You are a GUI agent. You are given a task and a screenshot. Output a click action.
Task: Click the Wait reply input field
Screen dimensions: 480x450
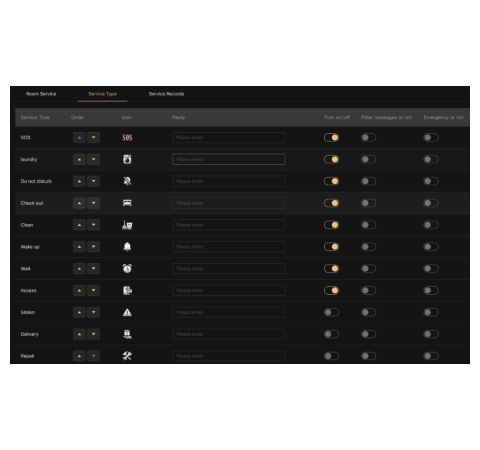click(229, 269)
